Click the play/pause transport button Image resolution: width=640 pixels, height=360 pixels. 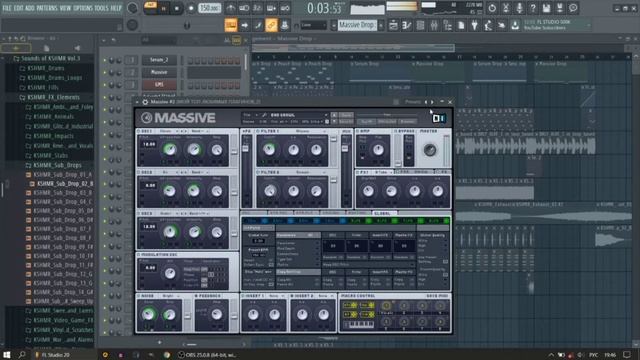point(164,9)
